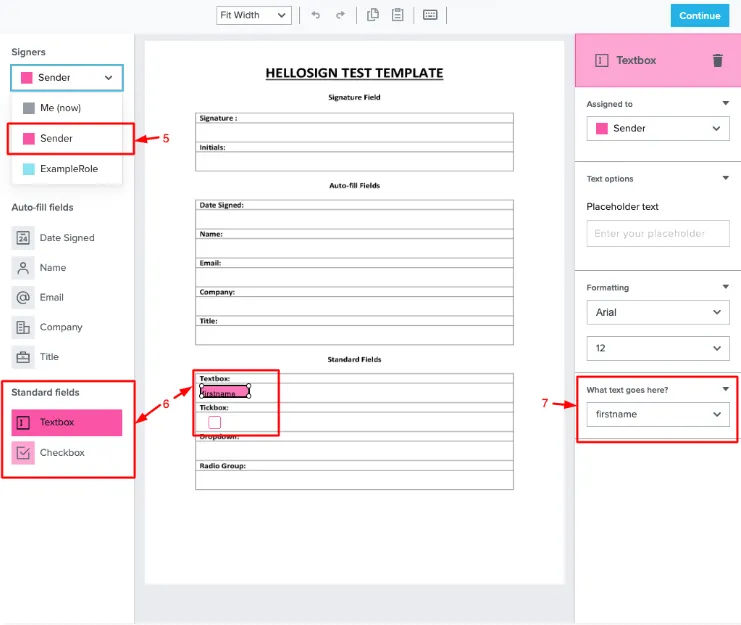Choose the Company auto-fill field

59,327
